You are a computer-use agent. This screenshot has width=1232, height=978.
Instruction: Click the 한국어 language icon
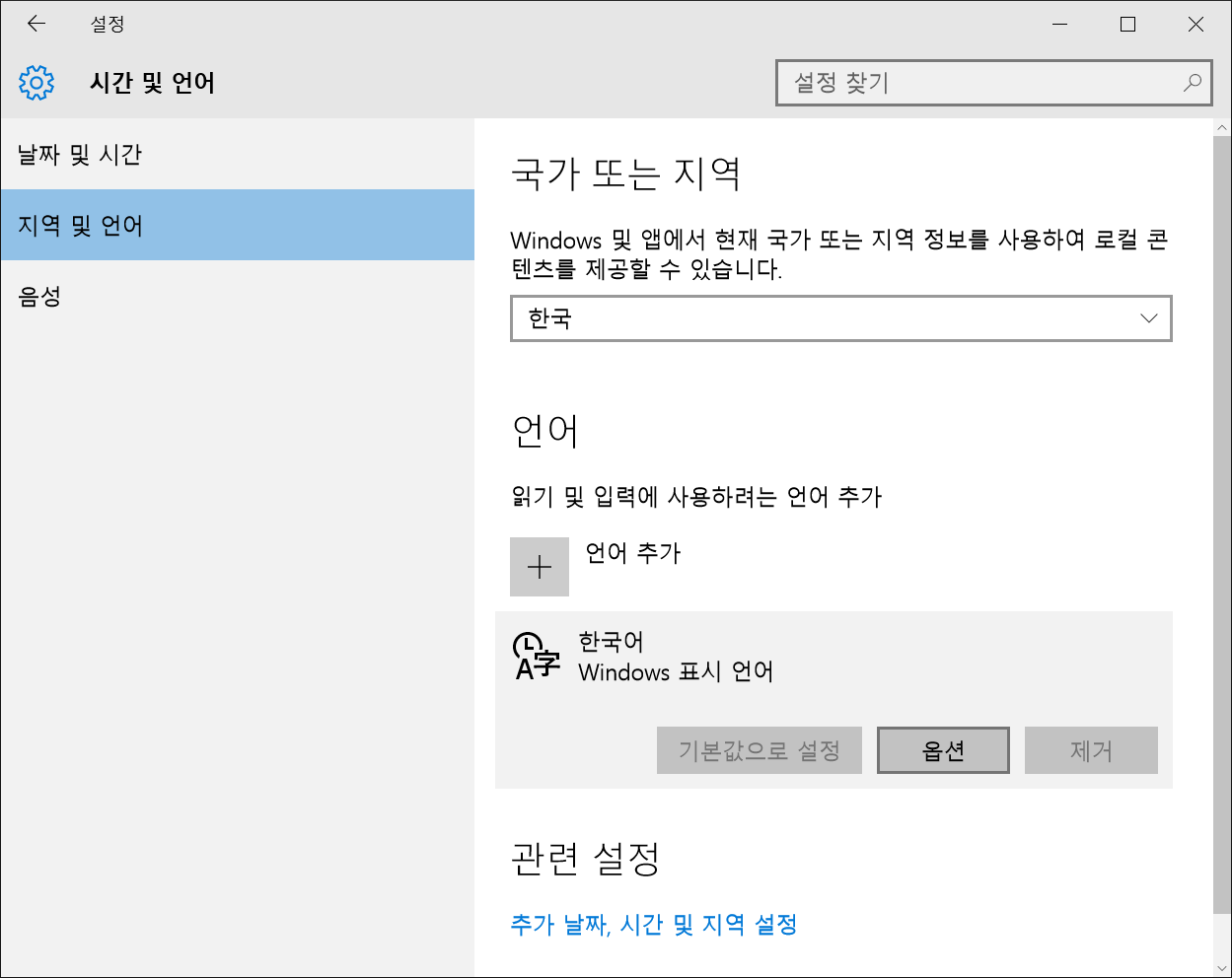(537, 656)
